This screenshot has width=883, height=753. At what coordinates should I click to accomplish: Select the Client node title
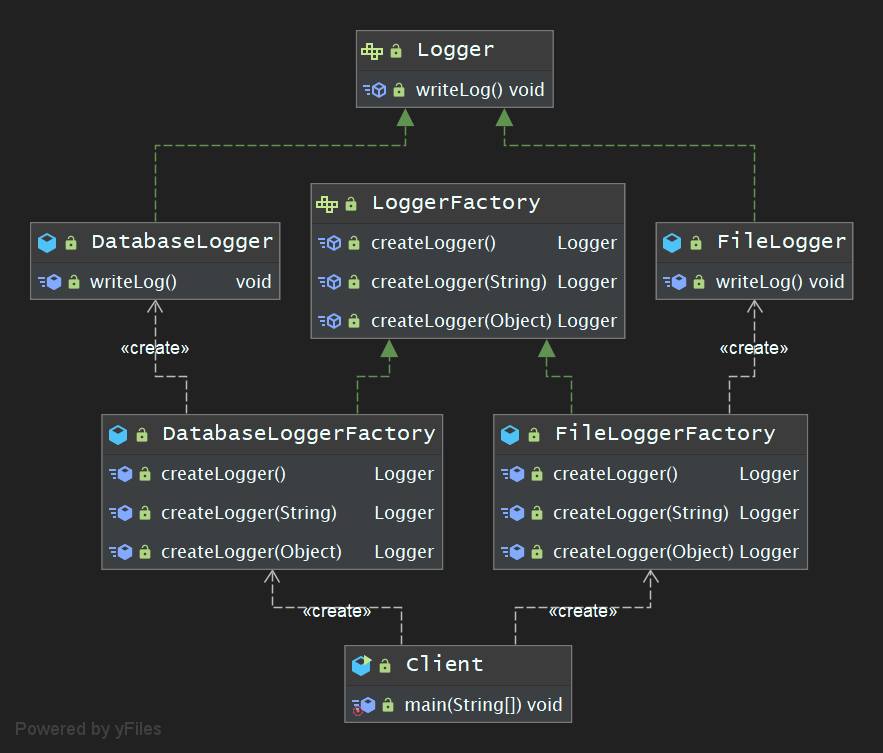pyautogui.click(x=444, y=665)
